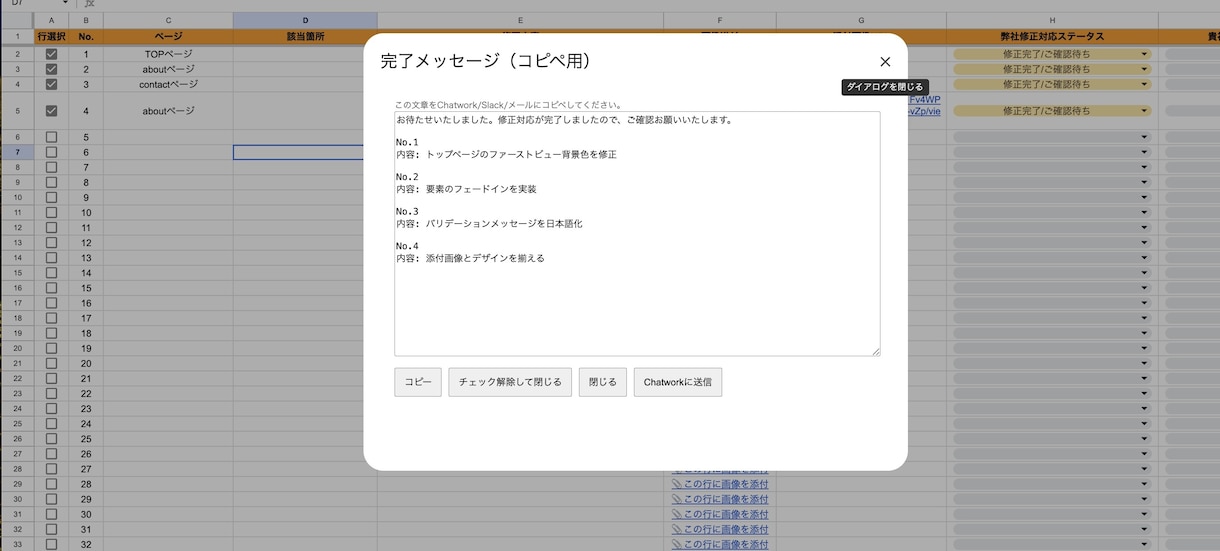Uncheck the row selection checkbox for TOPページ
The height and width of the screenshot is (551, 1220).
pos(51,54)
